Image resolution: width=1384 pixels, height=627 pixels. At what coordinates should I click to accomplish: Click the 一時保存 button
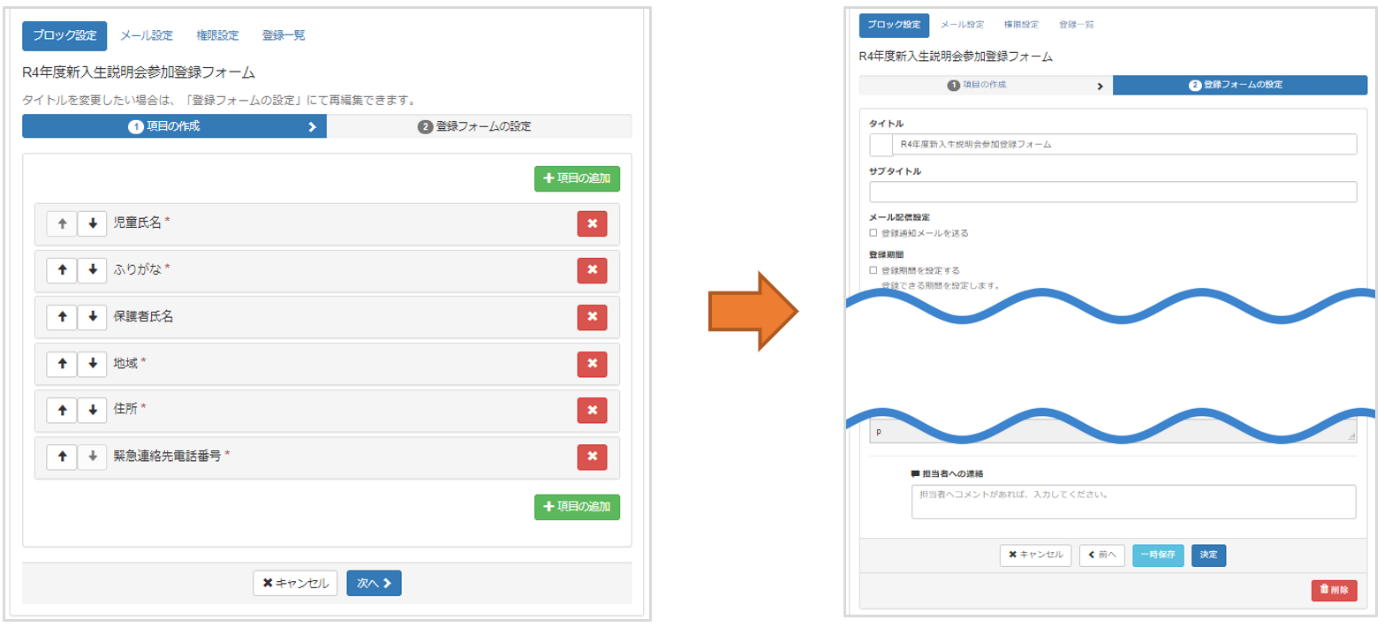pyautogui.click(x=1158, y=555)
